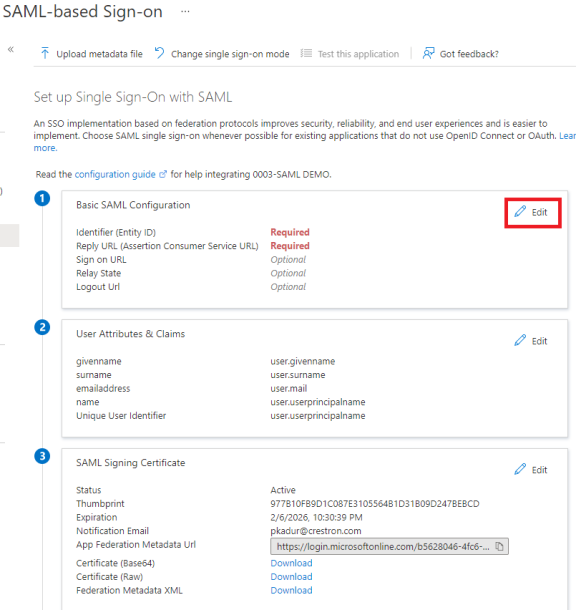
Task: Click Optional next to Relay State
Action: [x=288, y=273]
